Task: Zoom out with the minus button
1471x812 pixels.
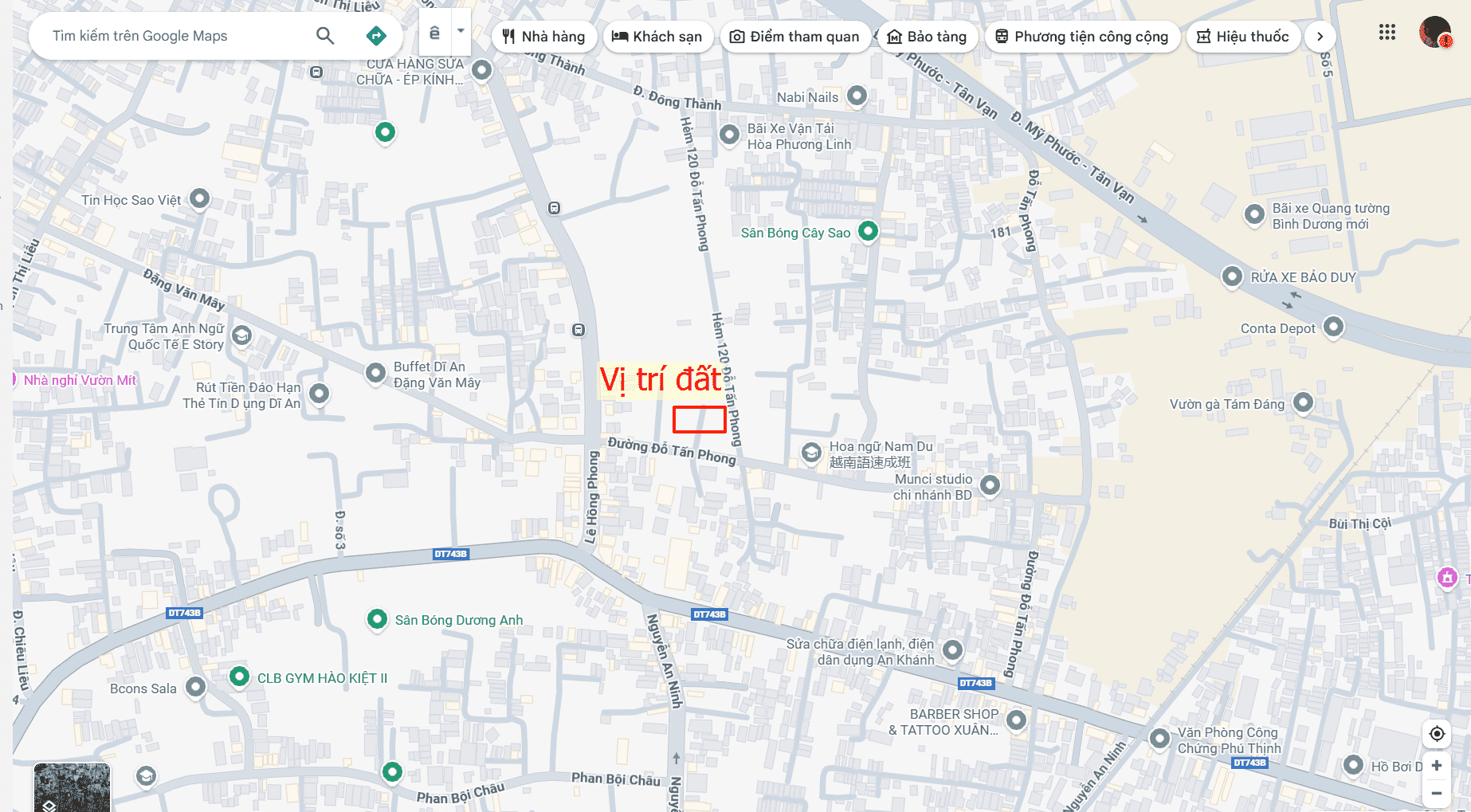Action: click(x=1437, y=793)
